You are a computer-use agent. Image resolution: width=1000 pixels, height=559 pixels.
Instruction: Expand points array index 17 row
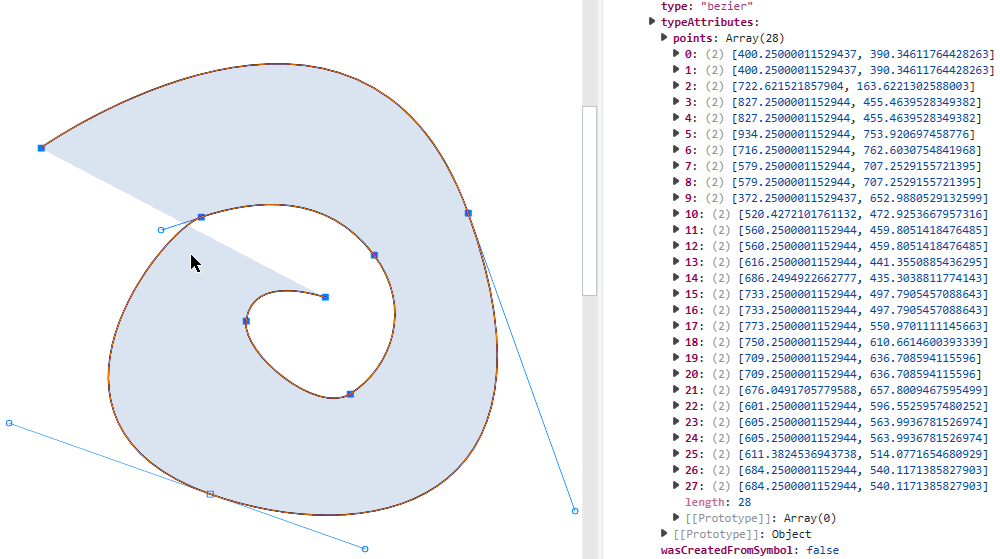click(676, 326)
